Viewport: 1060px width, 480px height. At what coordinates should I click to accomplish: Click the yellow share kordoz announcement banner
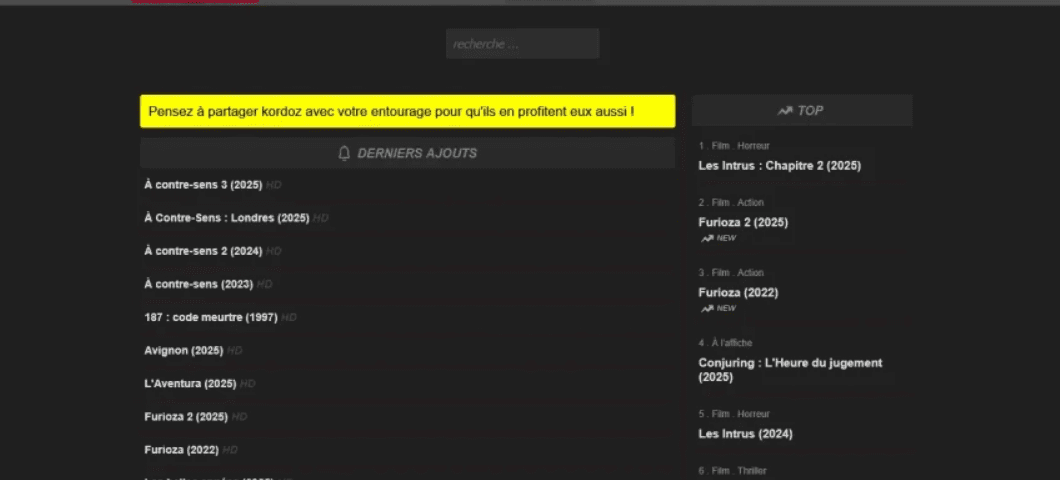(407, 112)
